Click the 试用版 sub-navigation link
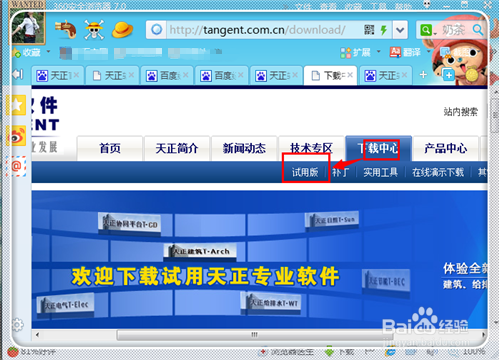The image size is (499, 360). [305, 172]
